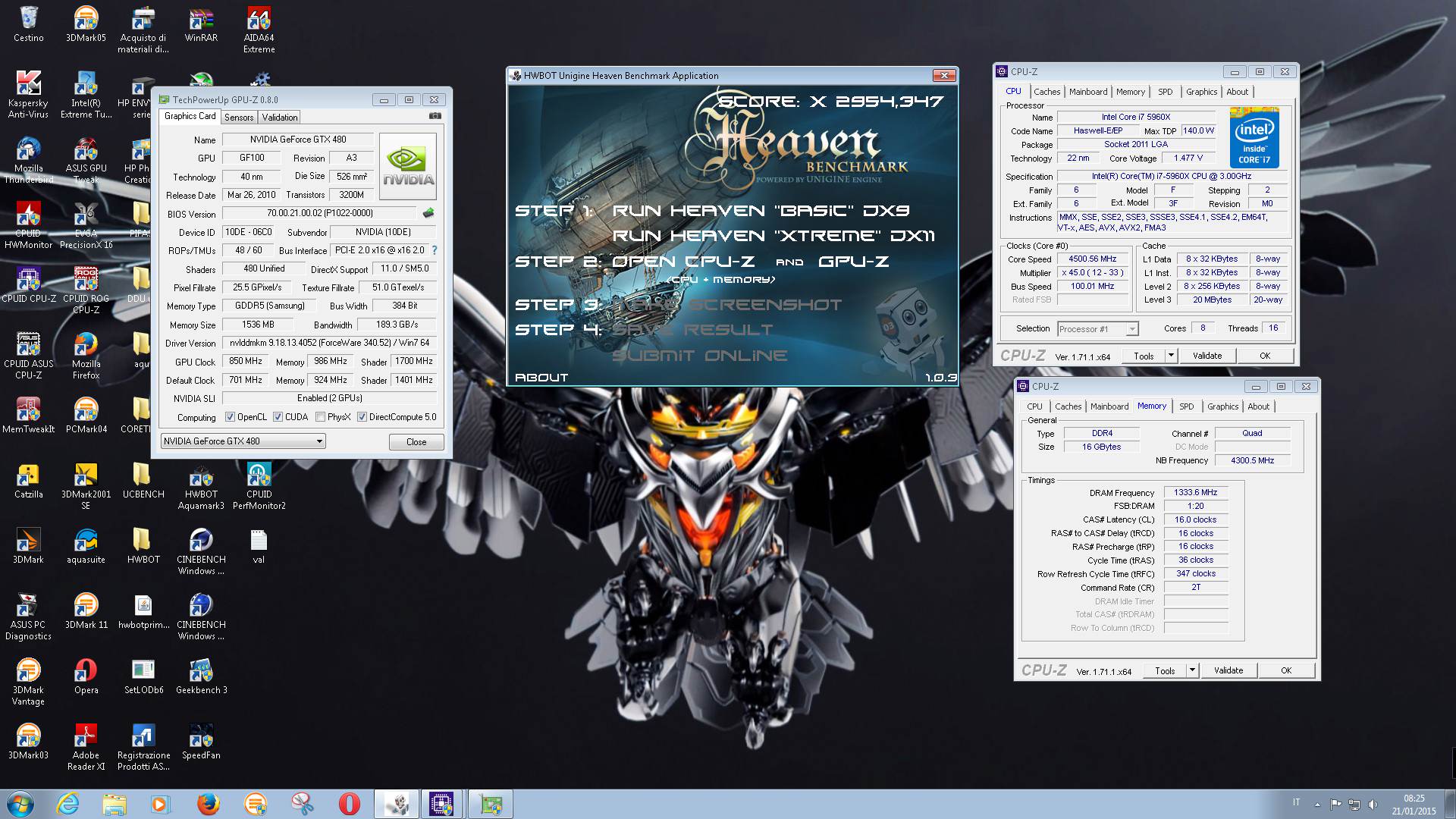This screenshot has width=1456, height=819.
Task: Open Mozilla Thunderbird desktop icon
Action: point(28,160)
